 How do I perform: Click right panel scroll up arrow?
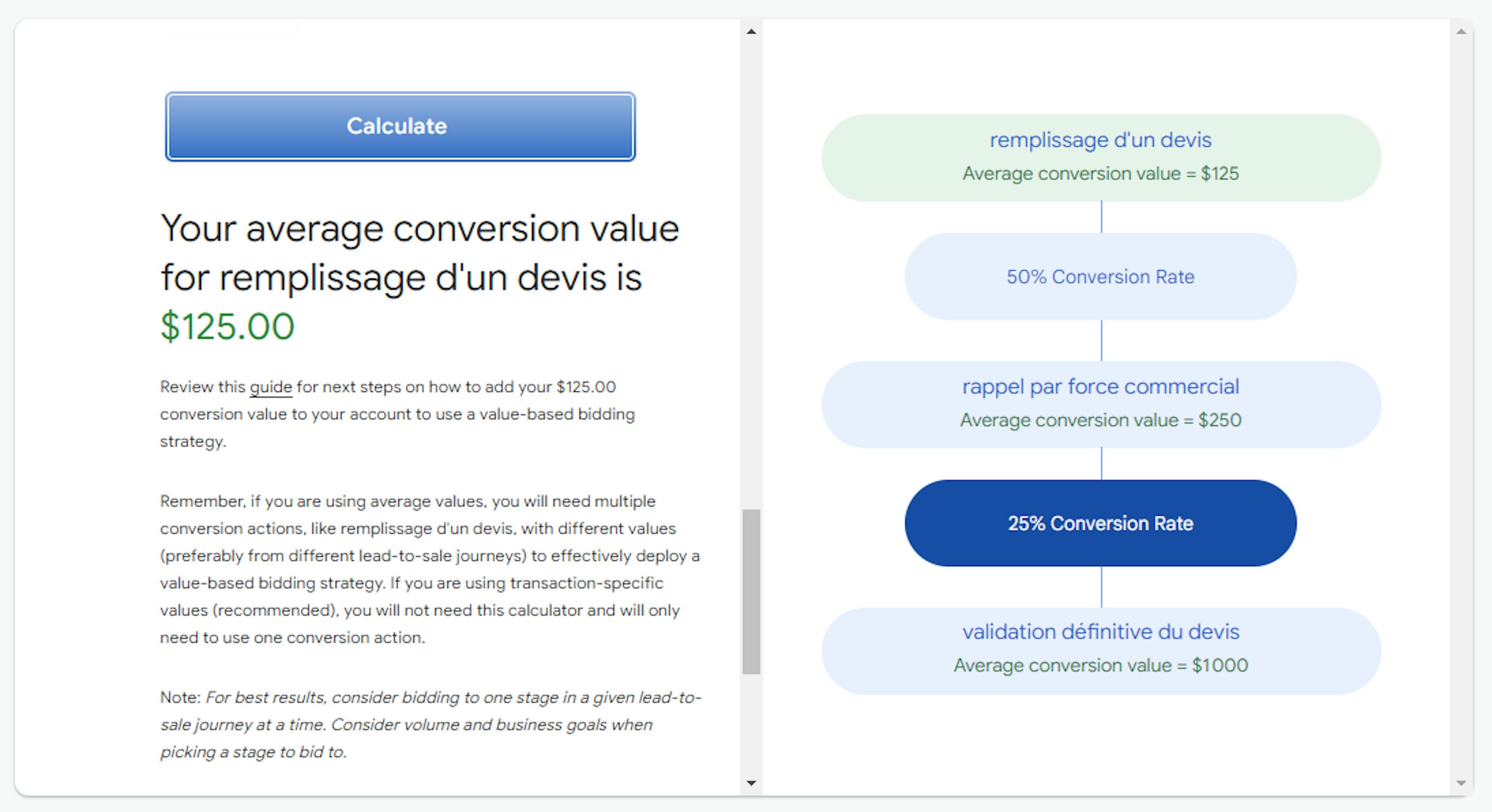coord(1461,32)
